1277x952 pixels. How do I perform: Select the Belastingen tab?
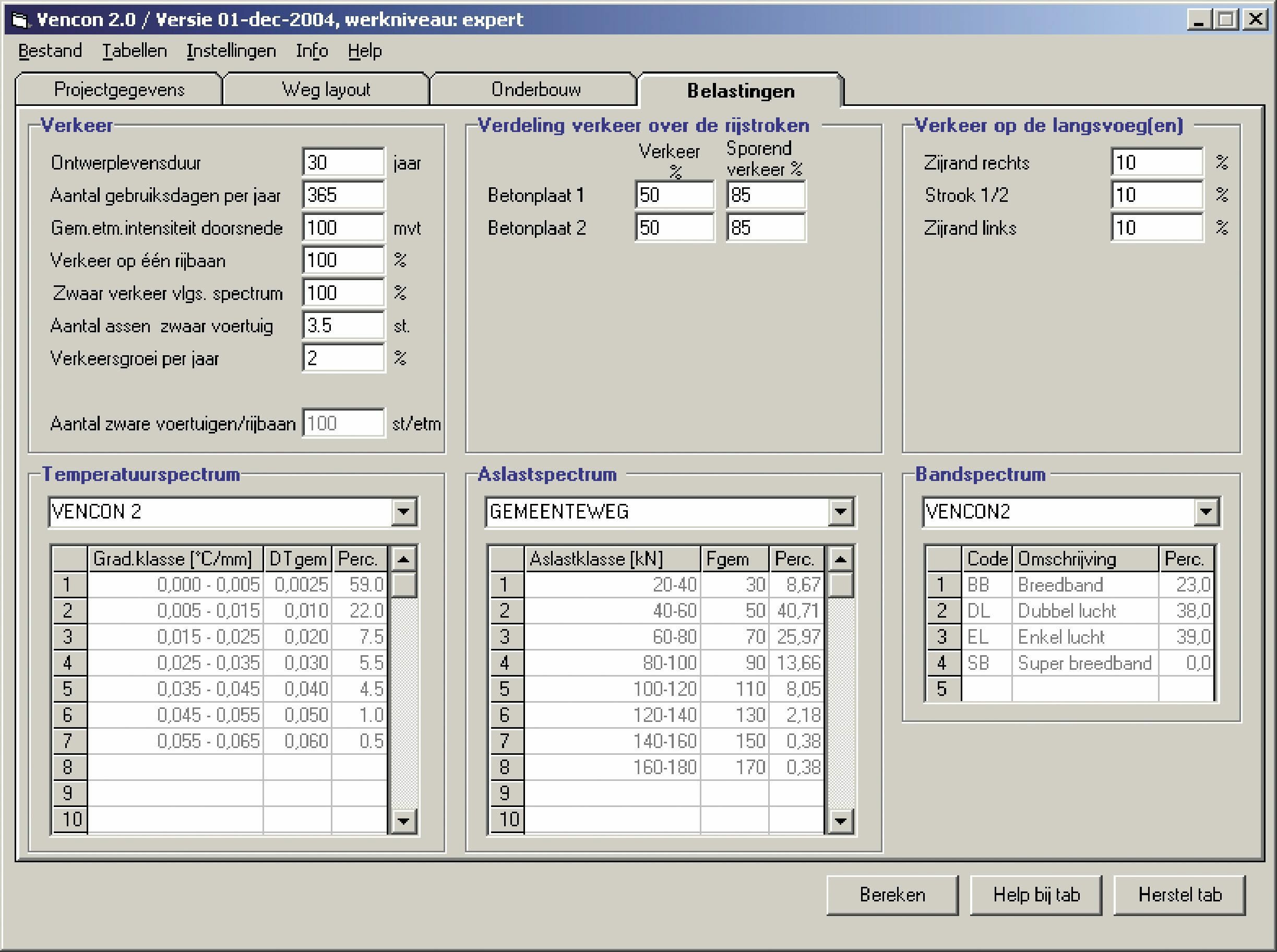coord(741,90)
